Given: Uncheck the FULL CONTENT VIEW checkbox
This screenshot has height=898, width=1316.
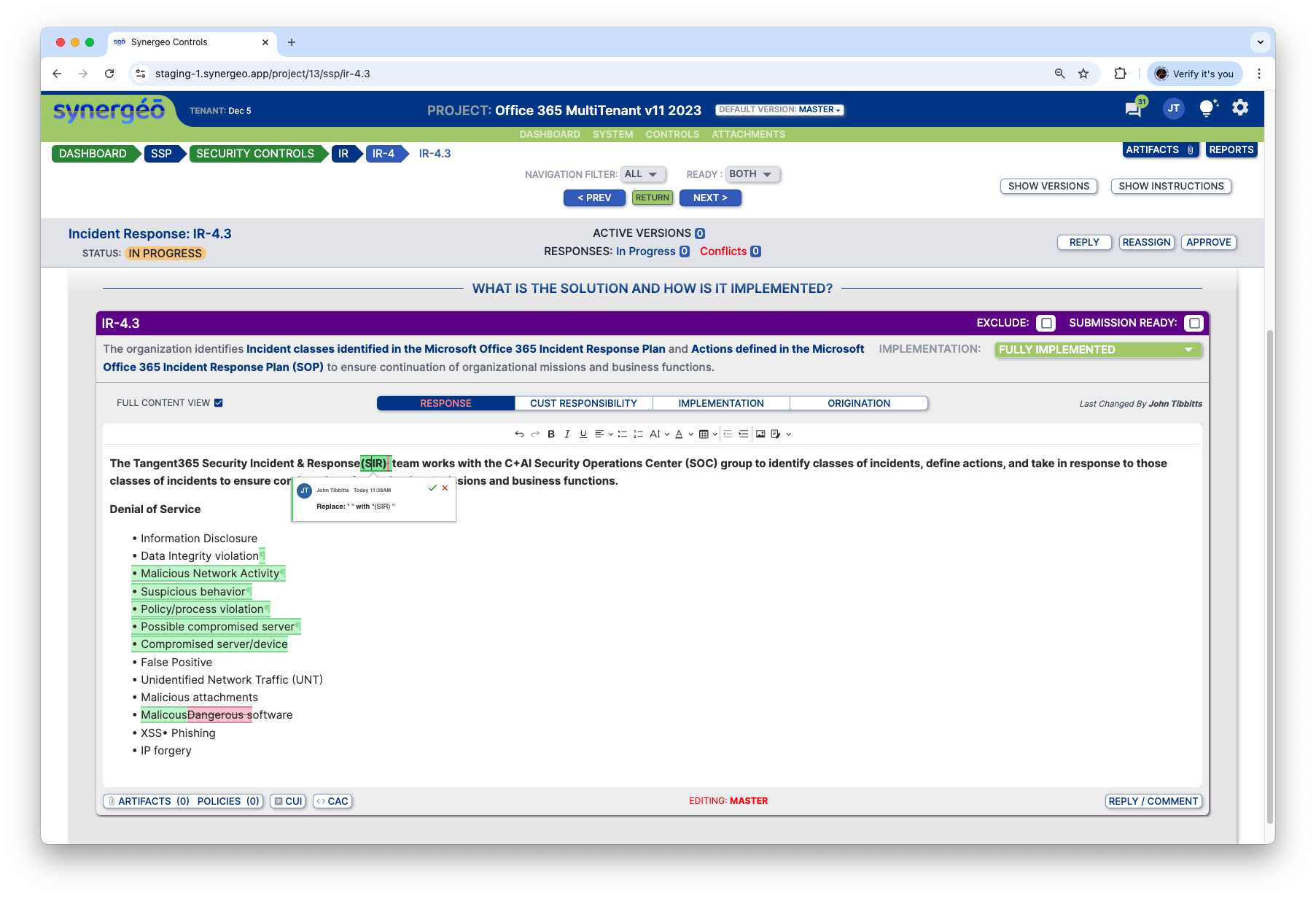Looking at the screenshot, I should (218, 402).
